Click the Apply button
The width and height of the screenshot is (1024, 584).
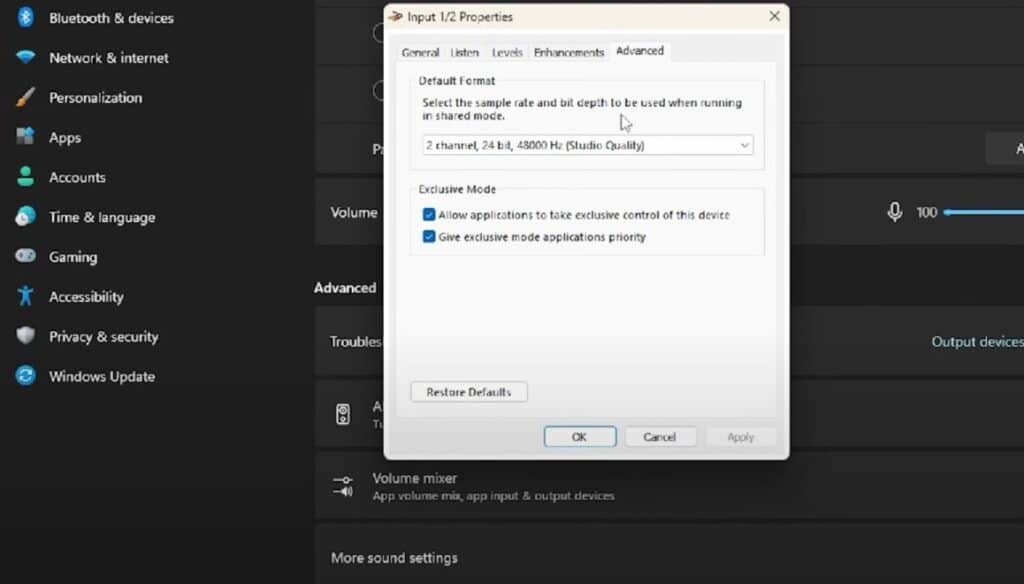(741, 437)
